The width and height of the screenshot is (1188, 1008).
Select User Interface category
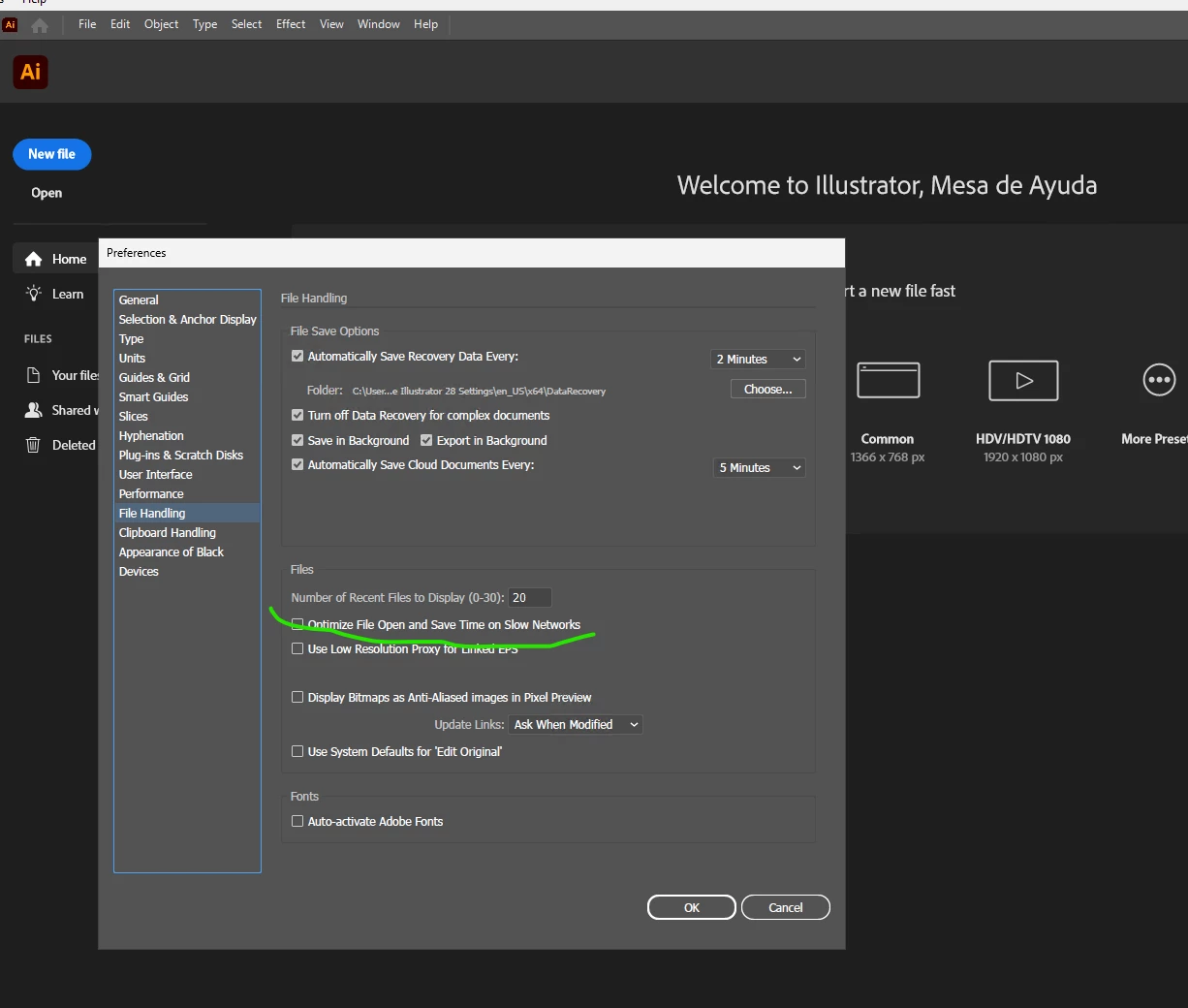tap(187, 474)
